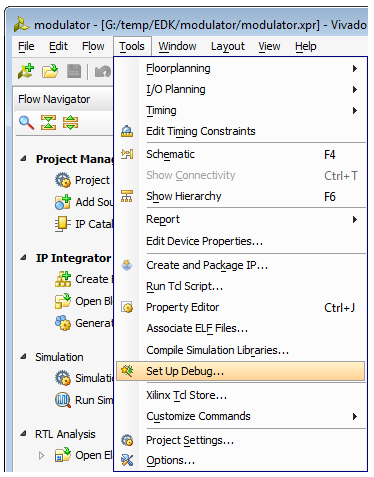This screenshot has width=374, height=477.
Task: Open the Timing submenu
Action: pyautogui.click(x=240, y=110)
